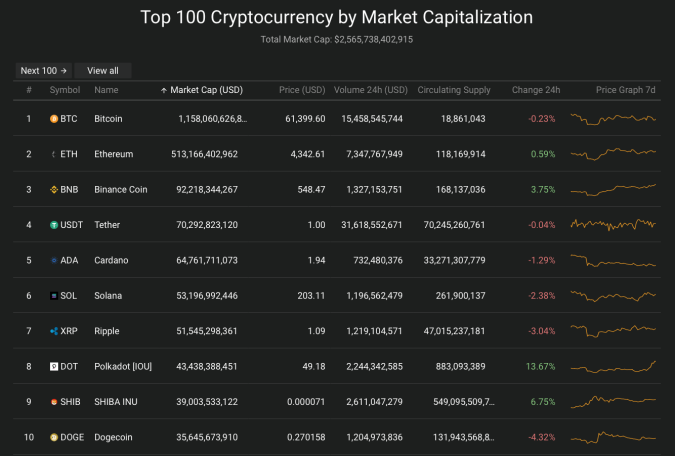Viewport: 675px width, 456px height.
Task: Sort table by Price (USD) column
Action: coord(302,90)
